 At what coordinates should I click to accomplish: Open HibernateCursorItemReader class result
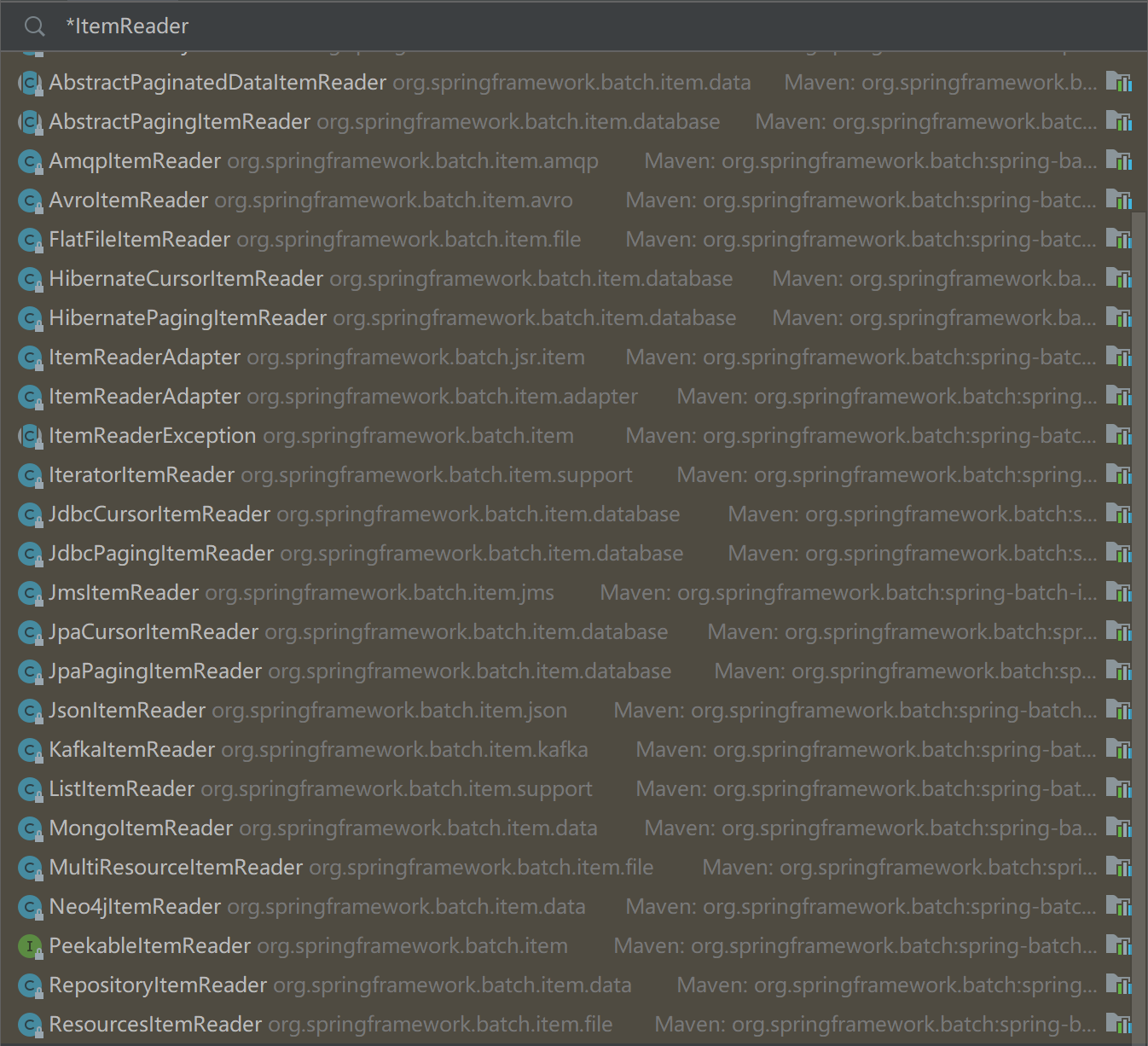point(186,279)
